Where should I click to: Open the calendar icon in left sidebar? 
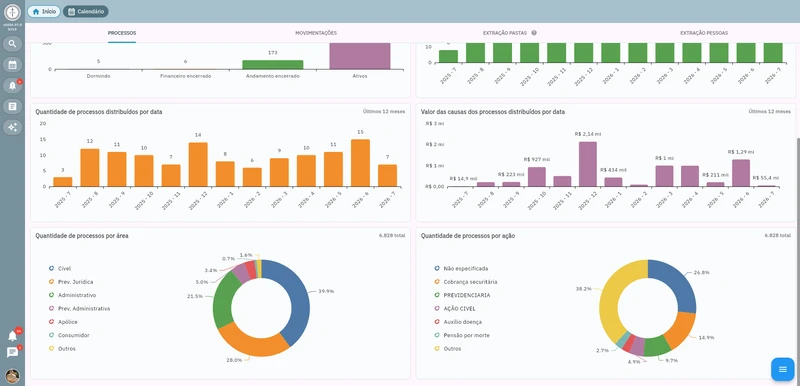click(12, 65)
